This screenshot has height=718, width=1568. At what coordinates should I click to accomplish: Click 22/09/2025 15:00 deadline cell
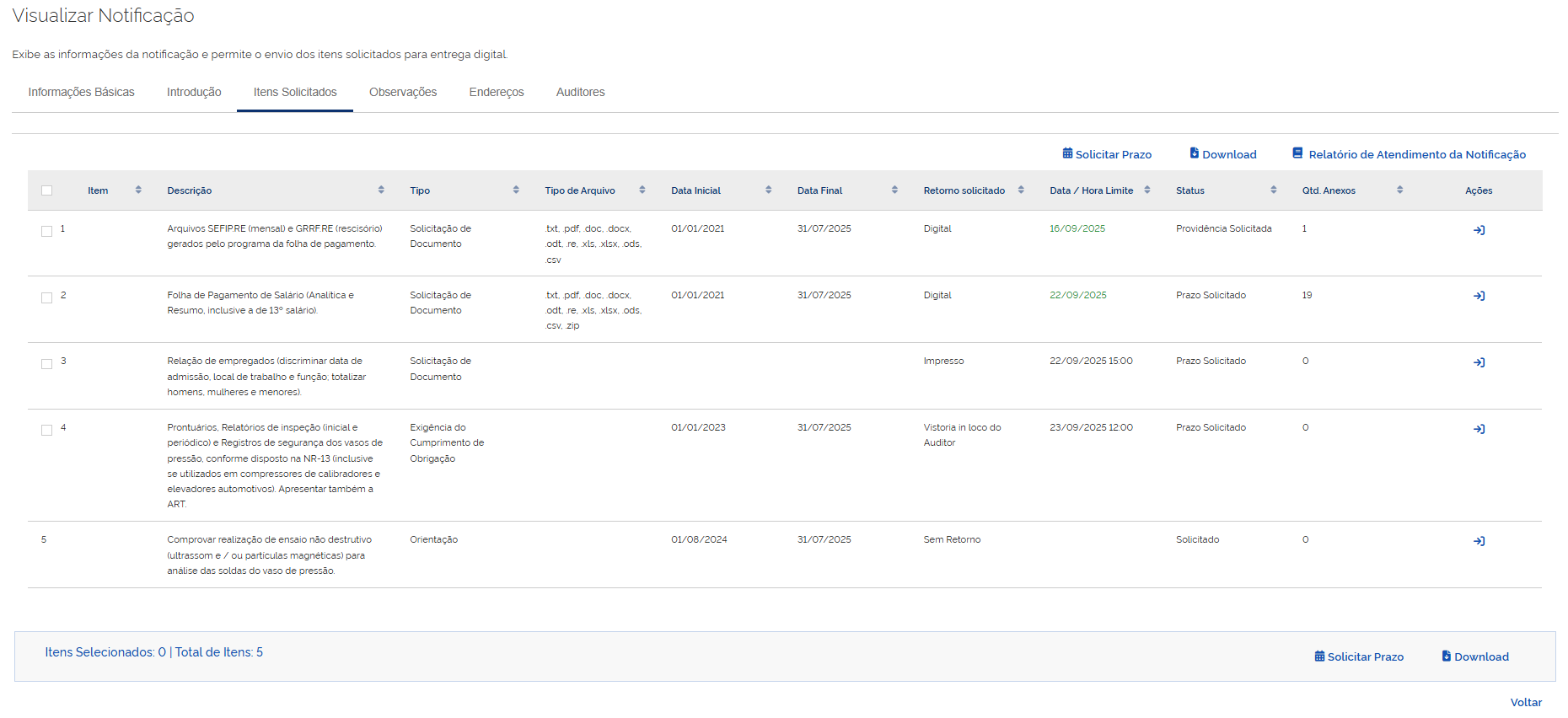click(x=1091, y=361)
